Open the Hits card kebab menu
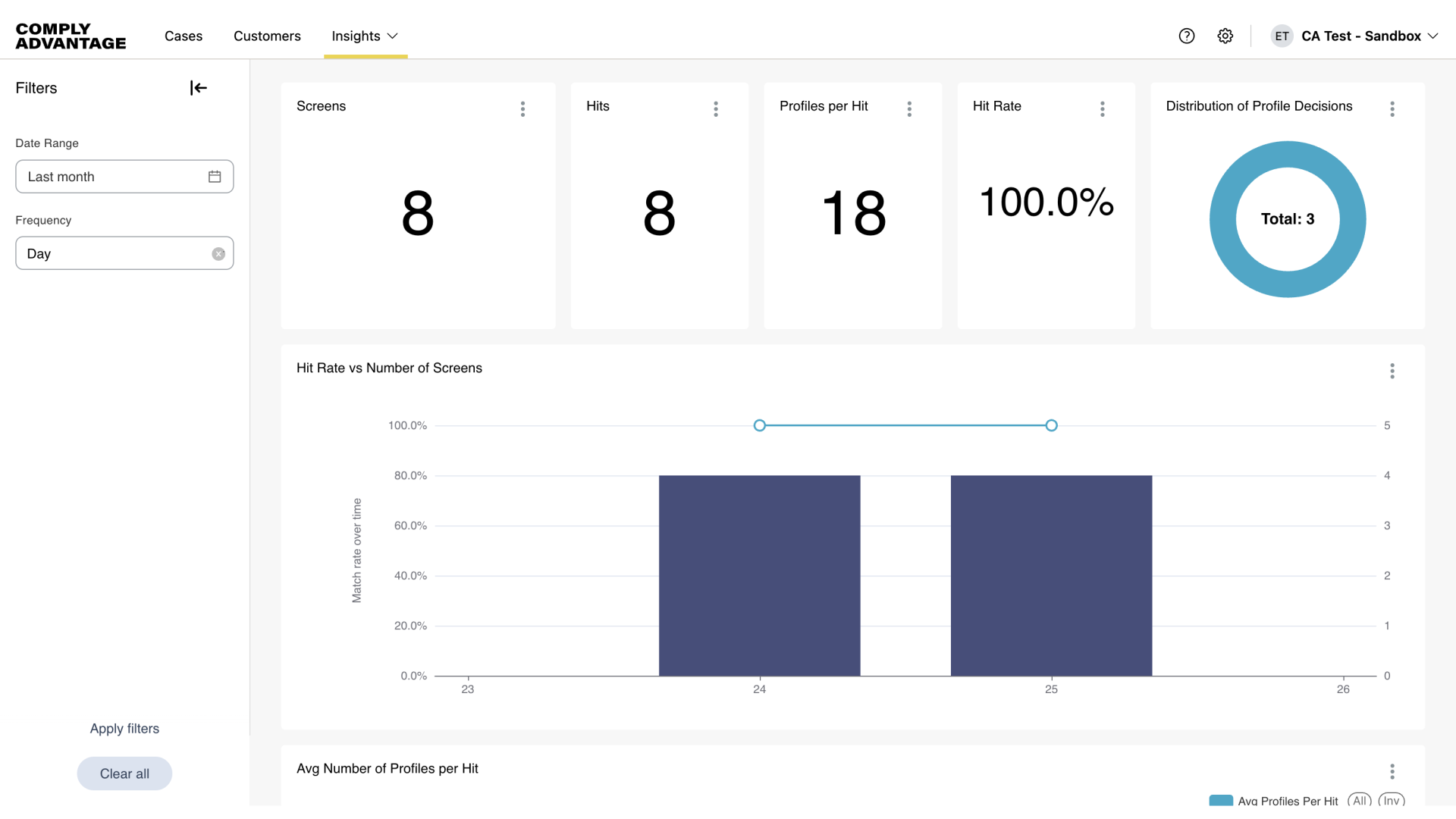Image resolution: width=1456 pixels, height=819 pixels. coord(716,108)
